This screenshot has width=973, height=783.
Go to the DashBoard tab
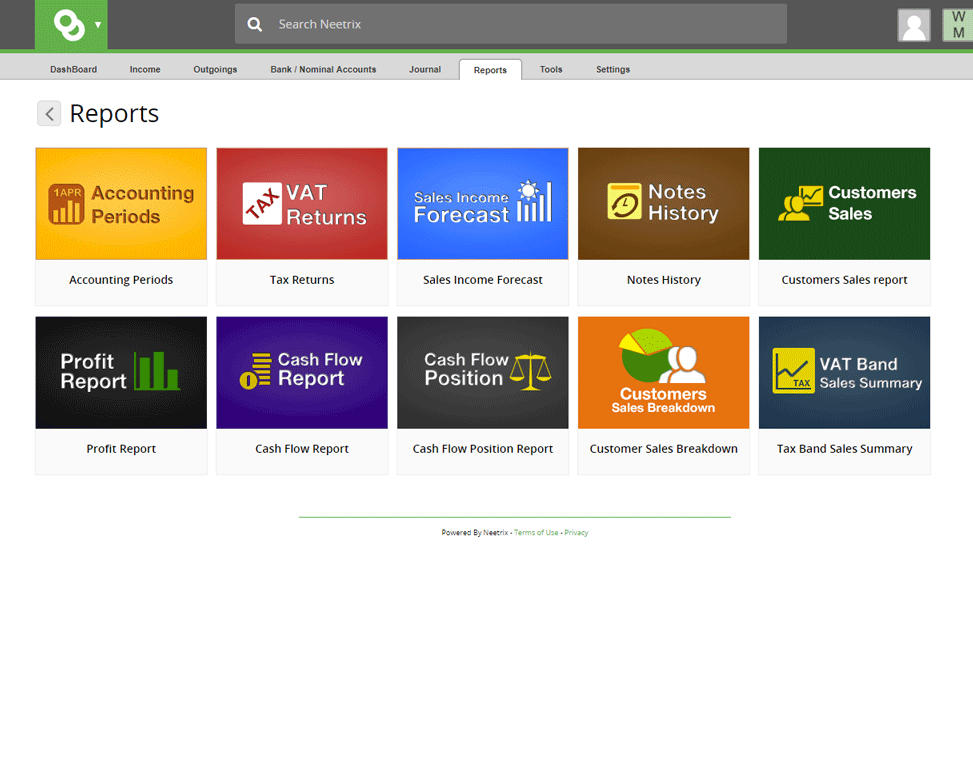pos(73,69)
